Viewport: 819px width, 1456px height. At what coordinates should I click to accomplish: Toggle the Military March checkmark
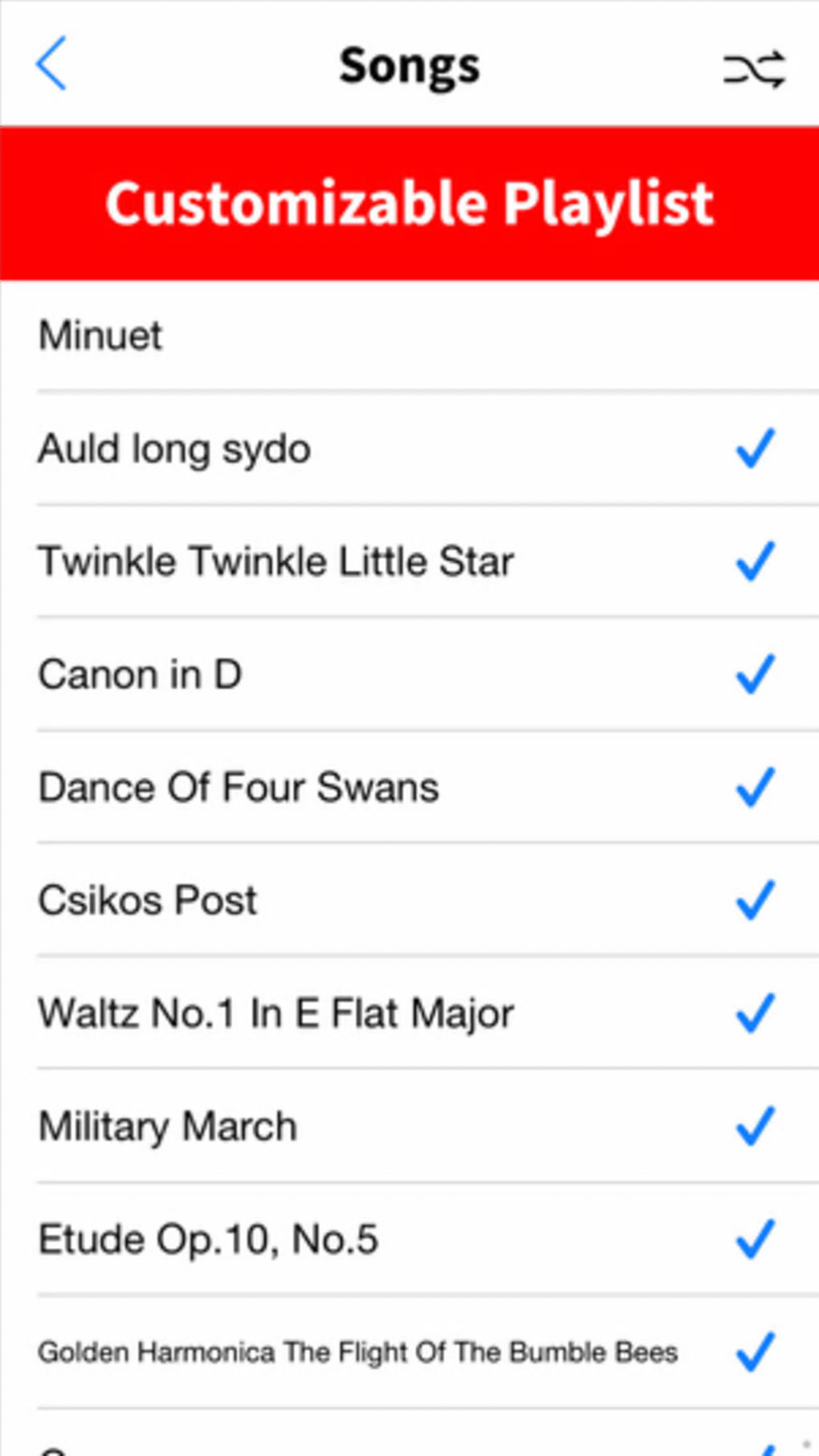[x=755, y=1126]
